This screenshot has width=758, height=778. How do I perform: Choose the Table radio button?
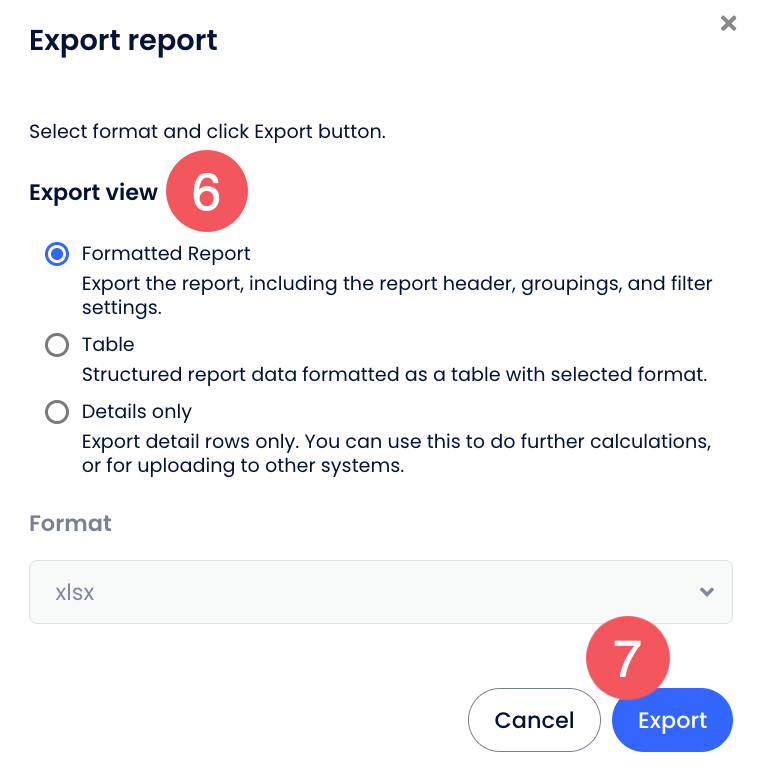tap(57, 345)
